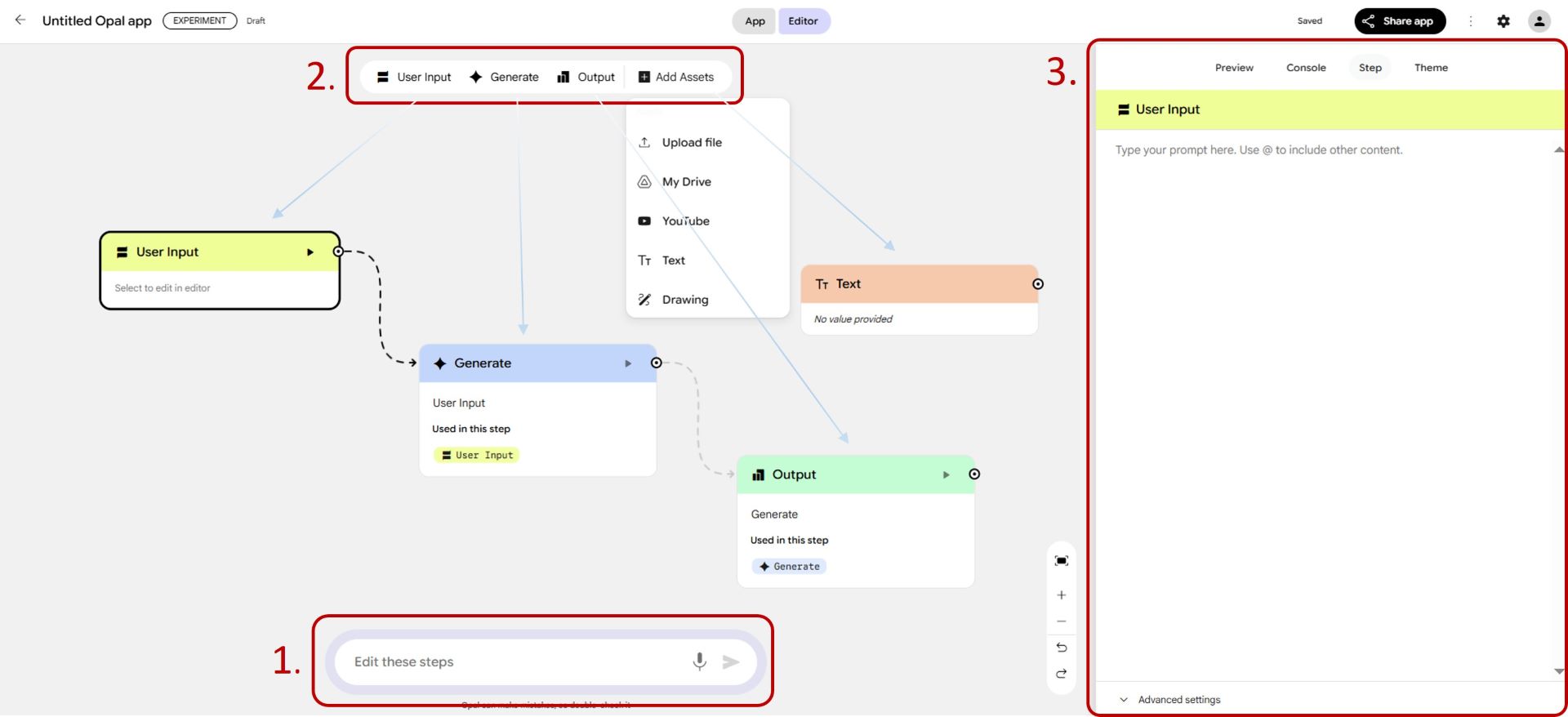Viewport: 1568px width, 717px height.
Task: Open the three-dot more options menu
Action: coord(1470,21)
